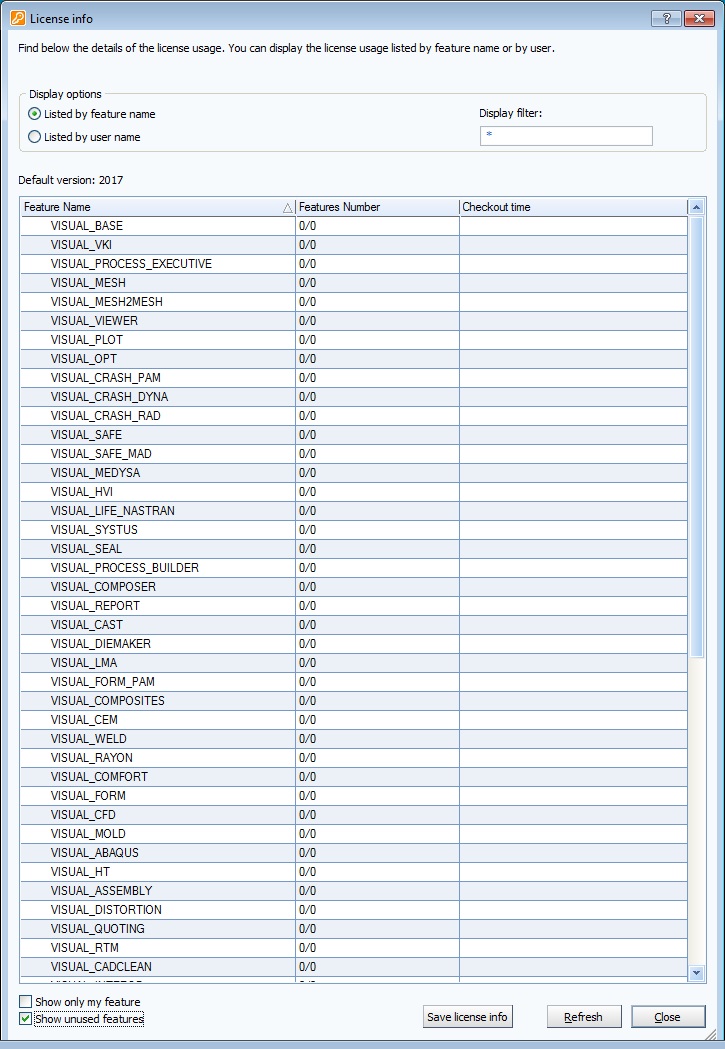Select the VISUAL_COMFORT row

pyautogui.click(x=354, y=777)
